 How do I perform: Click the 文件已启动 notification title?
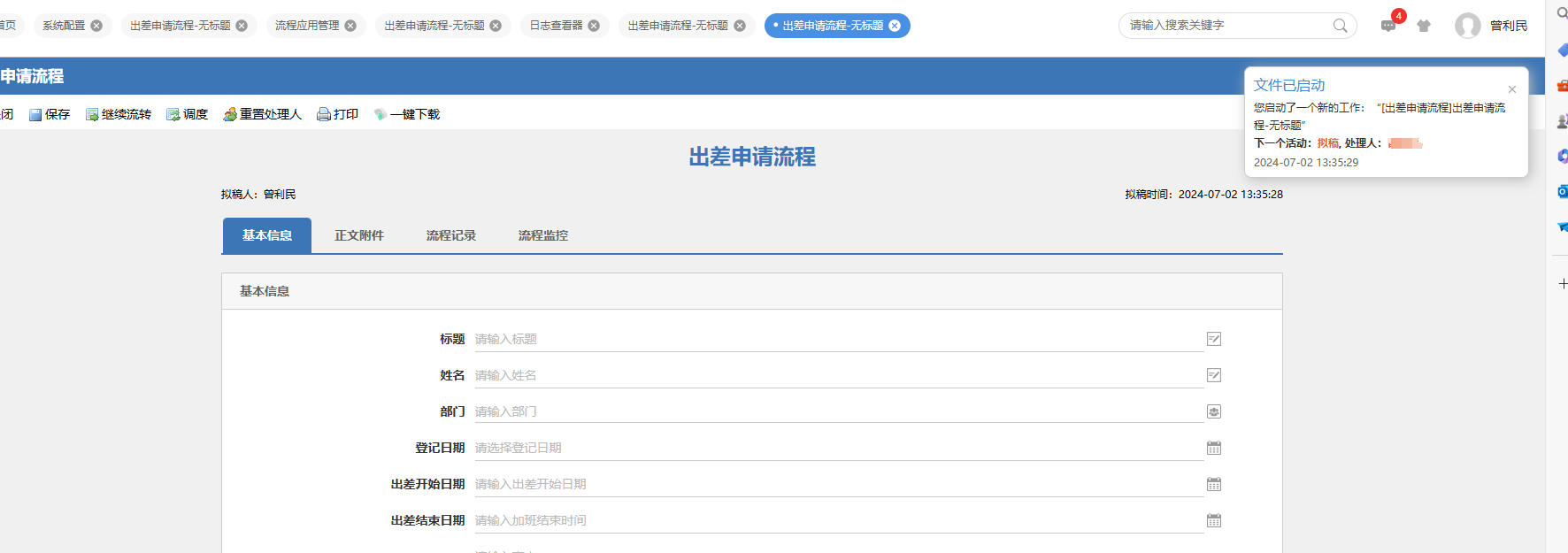pos(1289,85)
